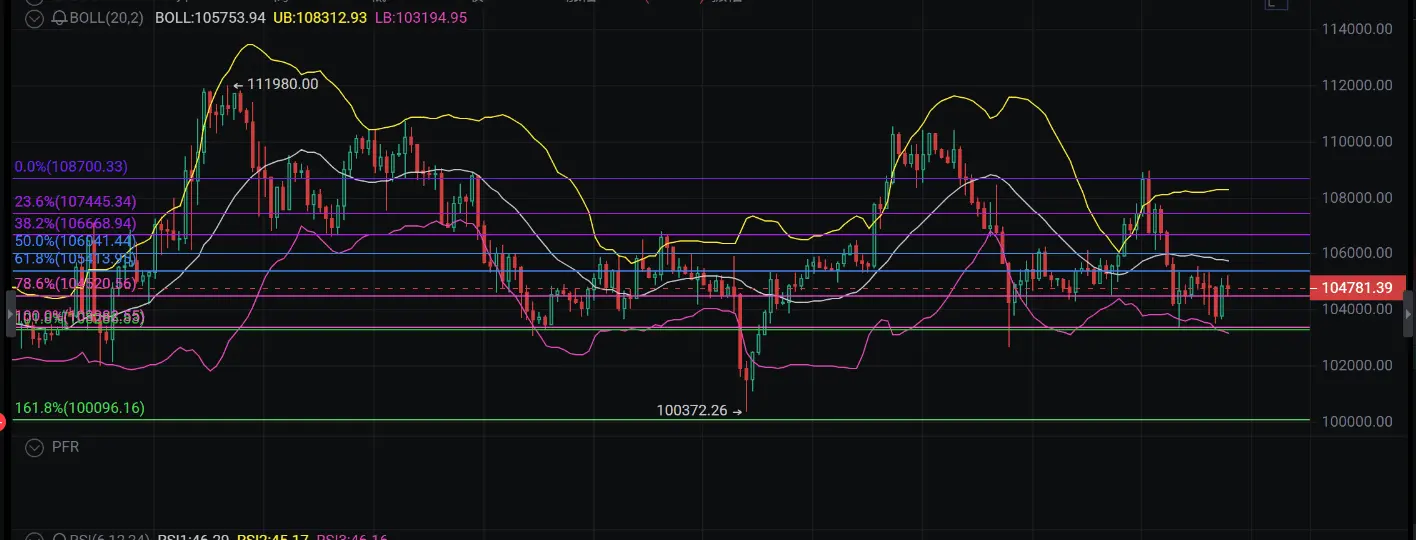Click the RSI1 value readout
This screenshot has height=540, width=1416.
(191, 537)
